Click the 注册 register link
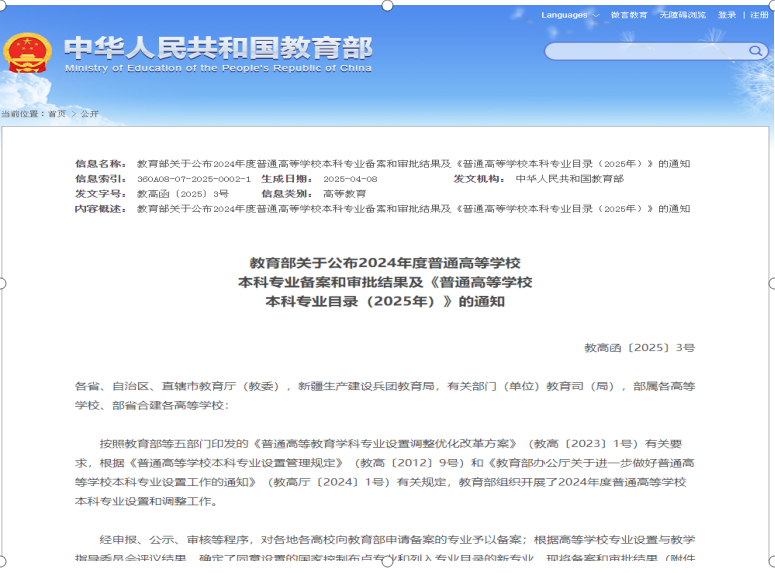Image resolution: width=775 pixels, height=573 pixels. pyautogui.click(x=759, y=15)
